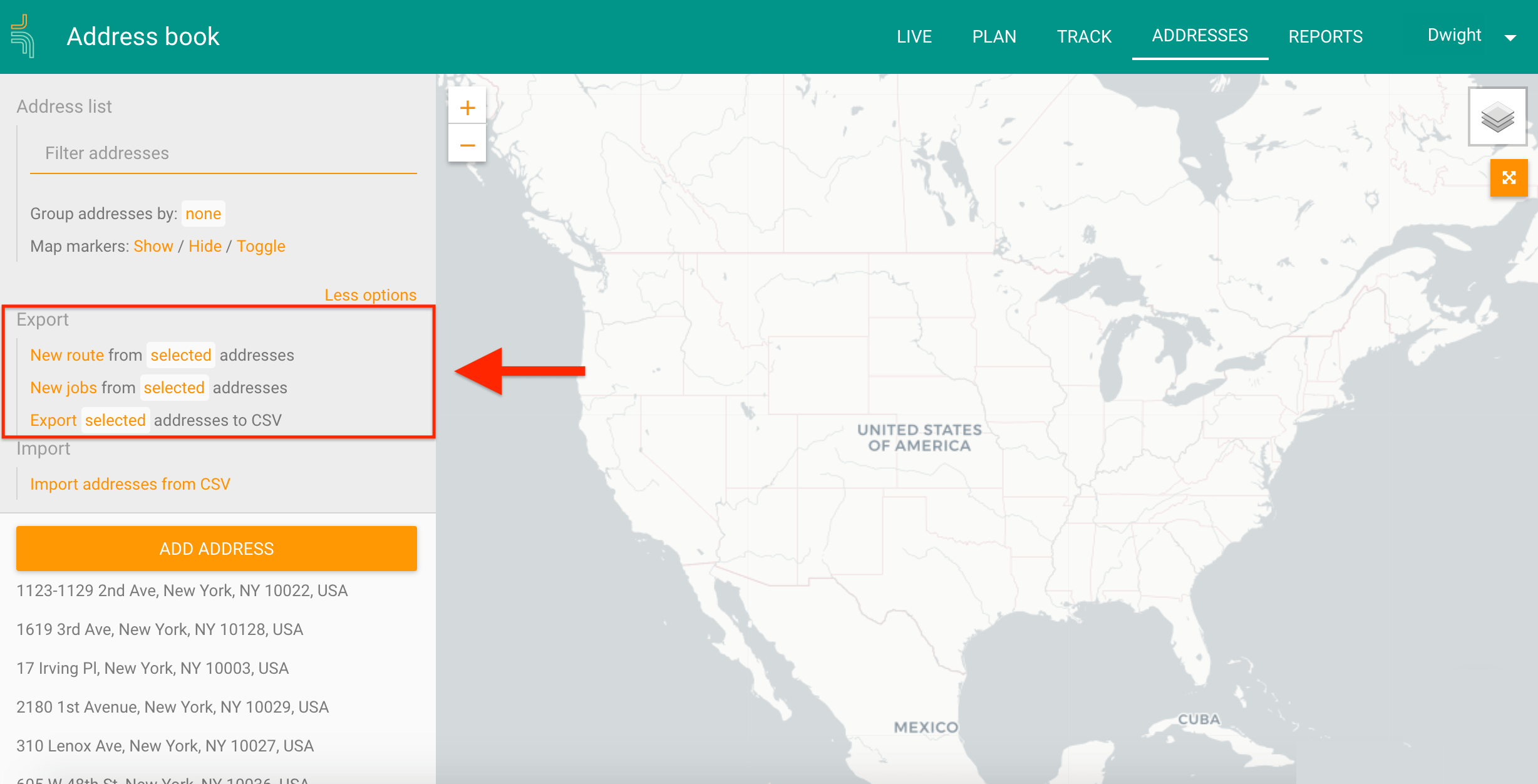This screenshot has width=1538, height=784.
Task: Import addresses from CSV
Action: tap(130, 483)
